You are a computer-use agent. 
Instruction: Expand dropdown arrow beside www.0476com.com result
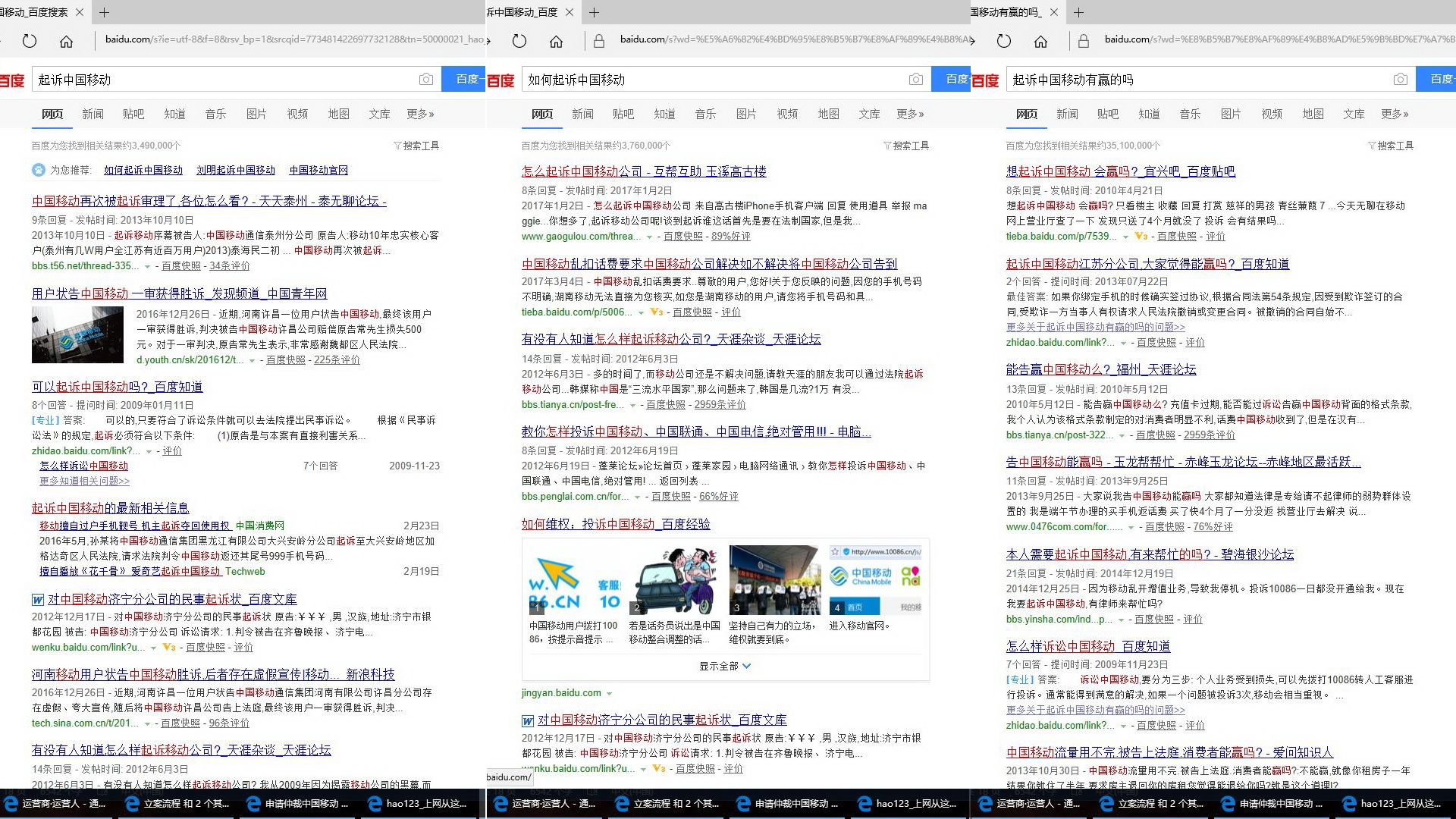tap(1131, 527)
